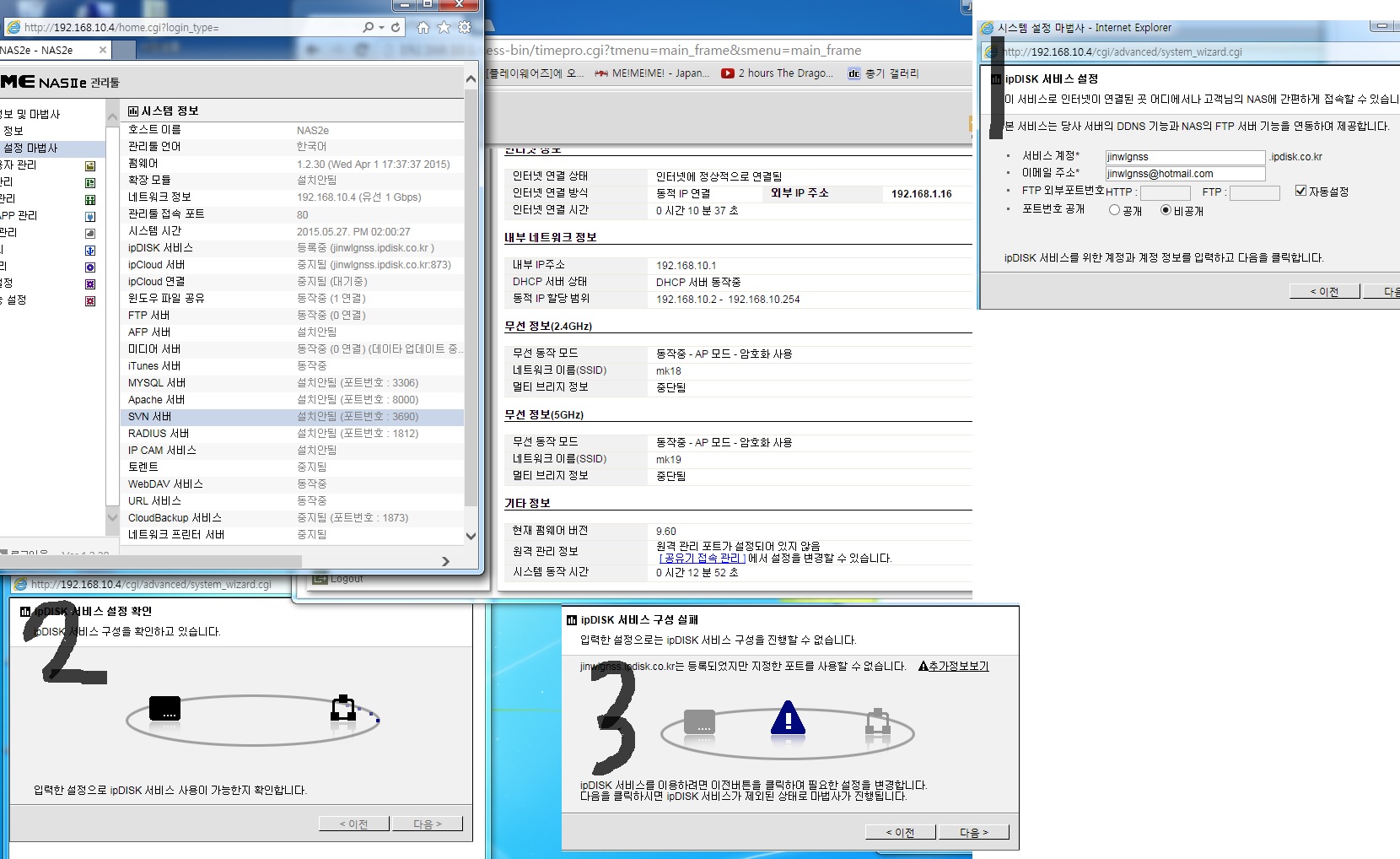Viewport: 1400px width, 859px height.
Task: Click the sidebar menu scroll-down arrow
Action: click(x=112, y=517)
